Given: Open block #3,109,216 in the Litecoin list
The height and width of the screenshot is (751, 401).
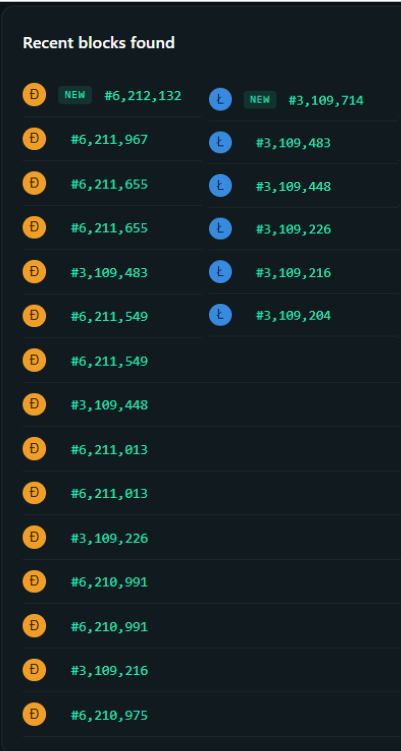Looking at the screenshot, I should pos(293,273).
